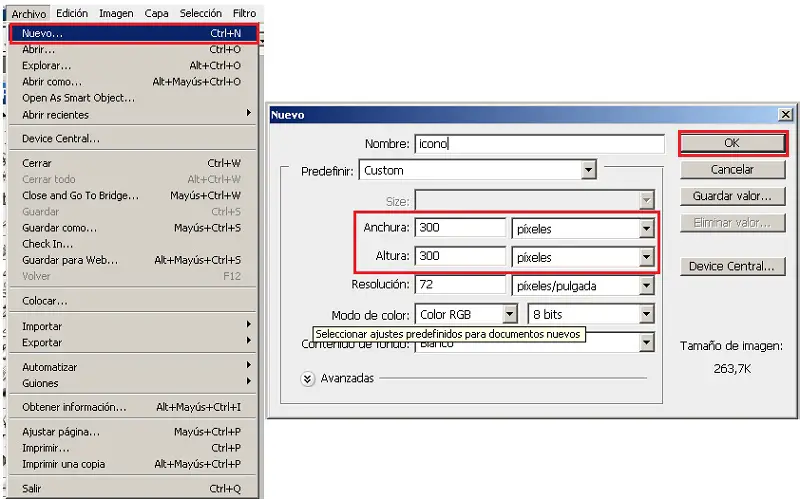Open the Filtro menu

click(244, 13)
